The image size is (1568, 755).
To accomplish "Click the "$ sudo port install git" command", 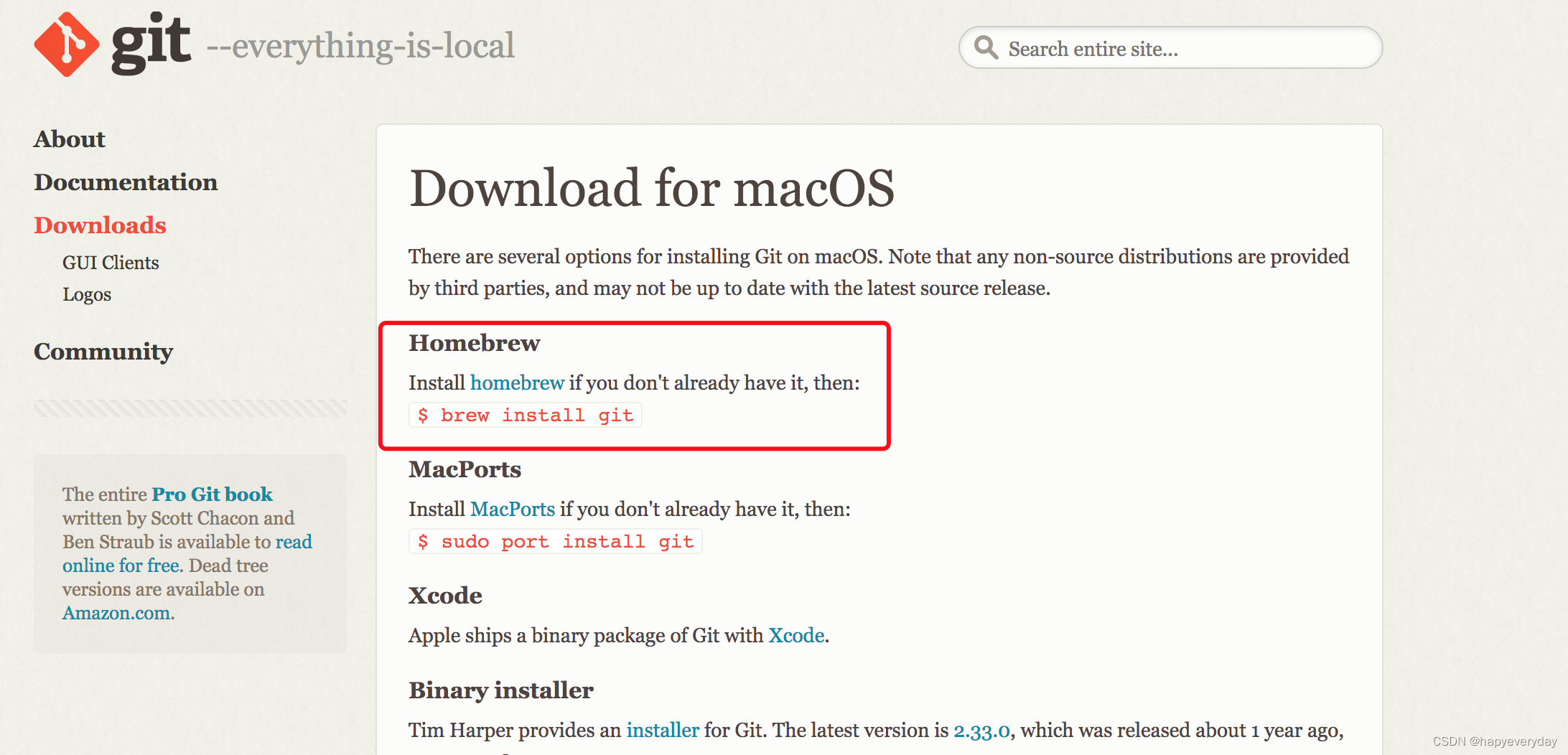I will (x=556, y=541).
